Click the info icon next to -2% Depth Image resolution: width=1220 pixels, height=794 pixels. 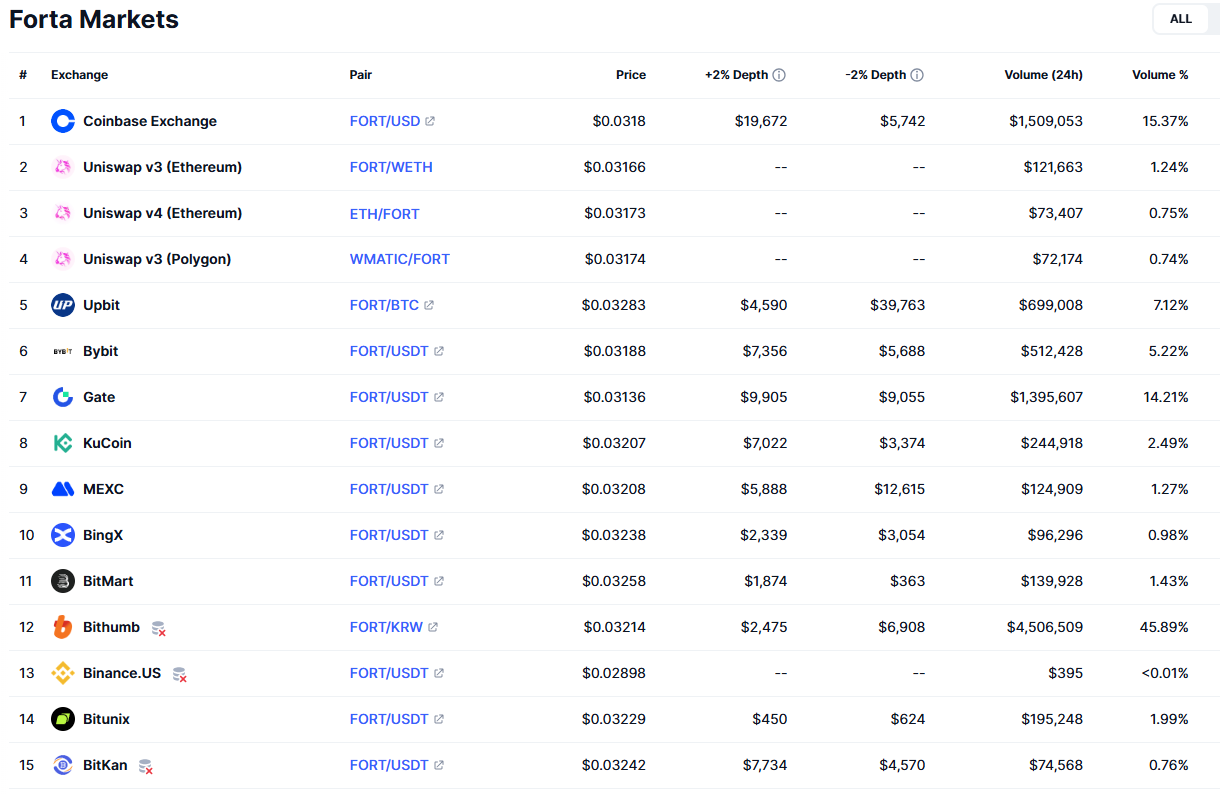(917, 75)
